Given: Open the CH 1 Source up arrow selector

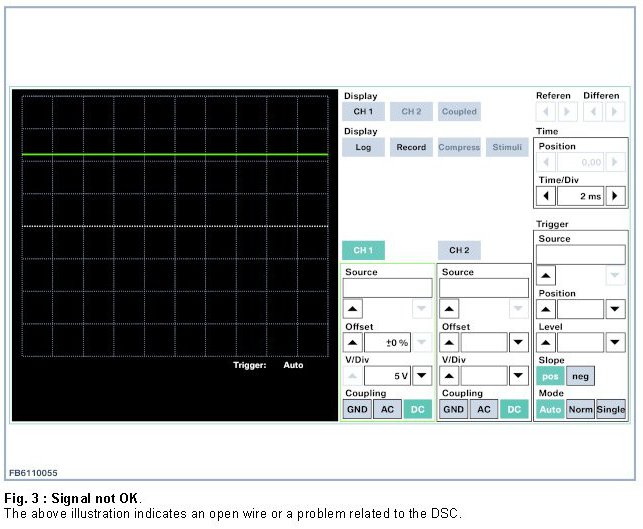Looking at the screenshot, I should click(x=353, y=309).
